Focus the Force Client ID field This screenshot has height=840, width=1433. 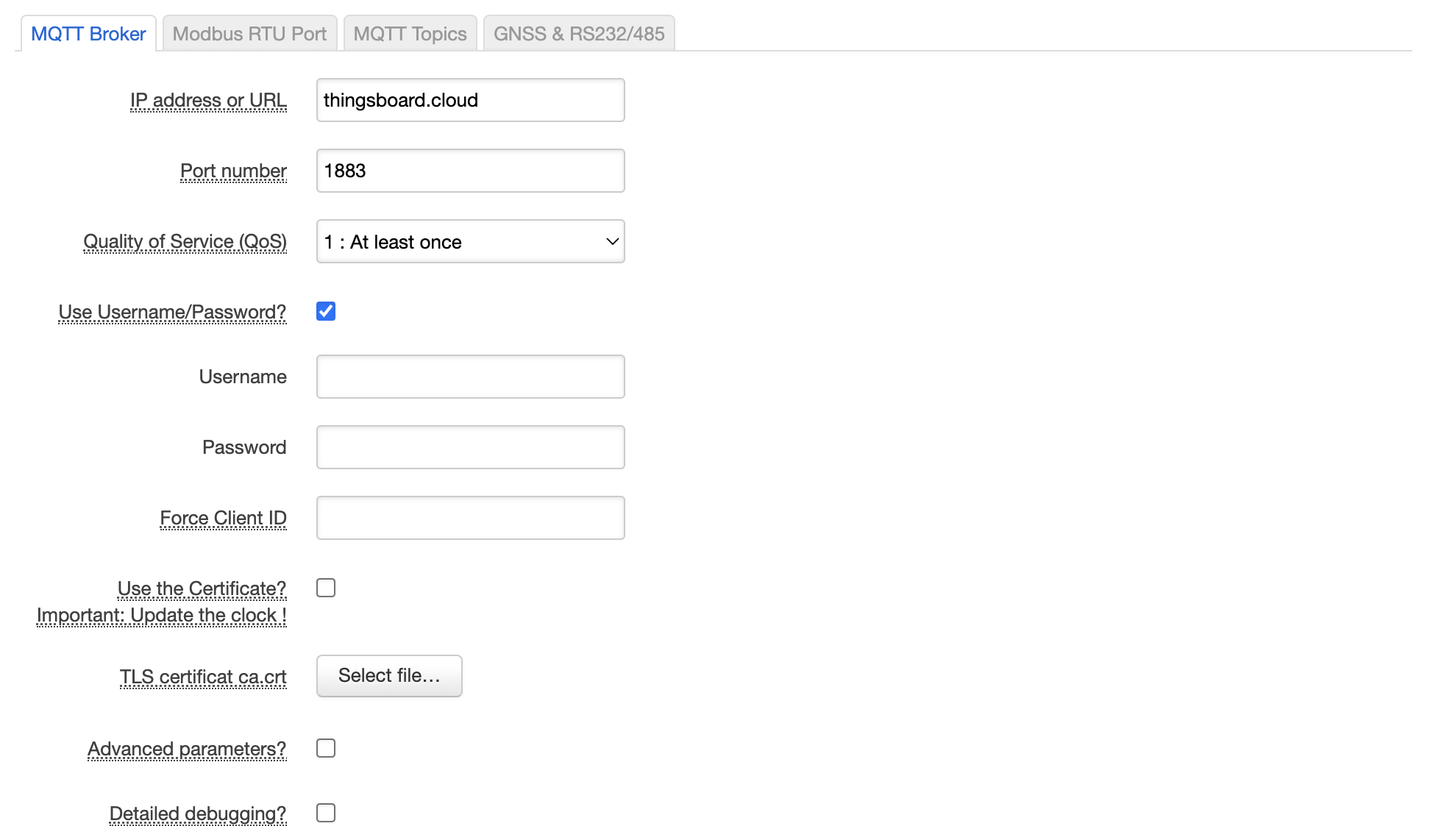tap(470, 518)
